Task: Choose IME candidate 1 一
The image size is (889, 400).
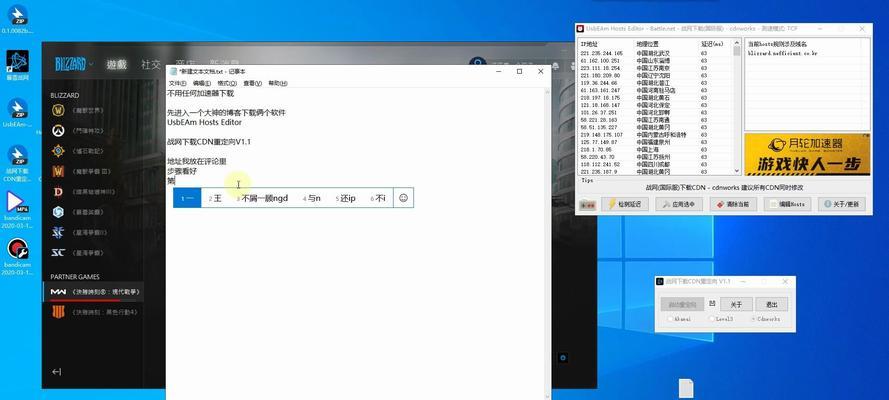Action: (187, 198)
